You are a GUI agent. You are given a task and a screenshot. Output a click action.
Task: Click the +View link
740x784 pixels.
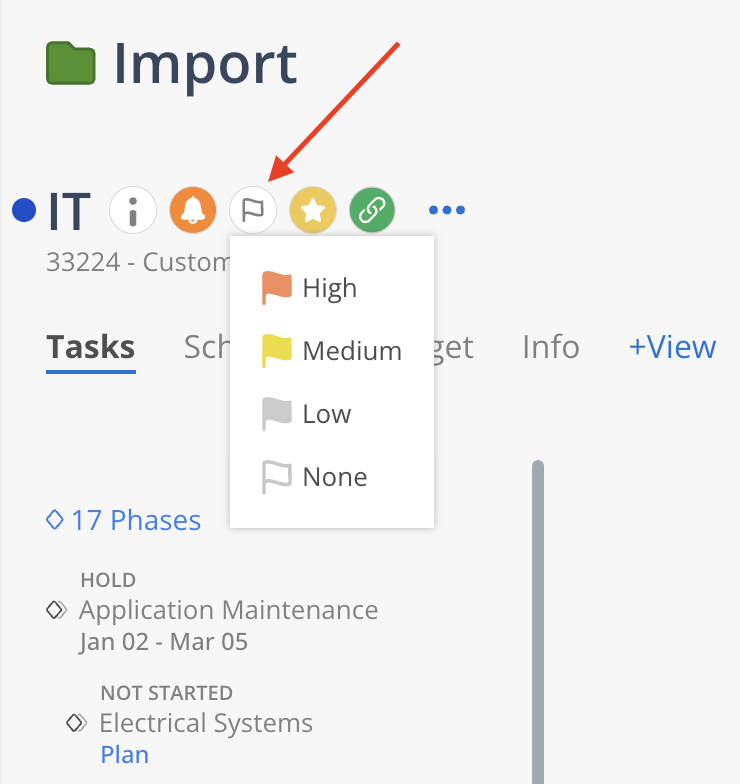672,347
